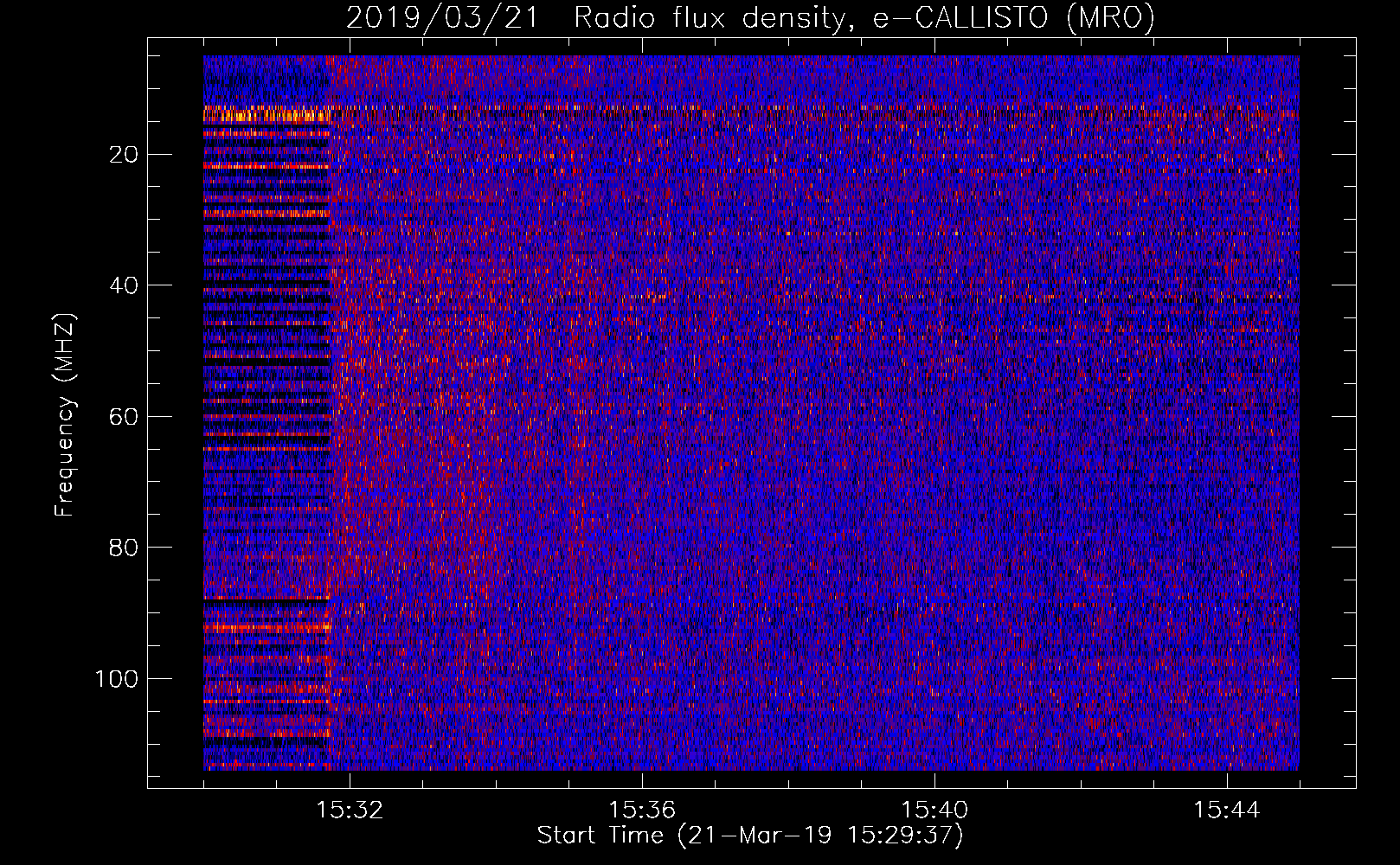Click the x-axis label 'Start Time (21-Mar-19 15:29:37)'
This screenshot has width=1400, height=865.
pyautogui.click(x=750, y=836)
